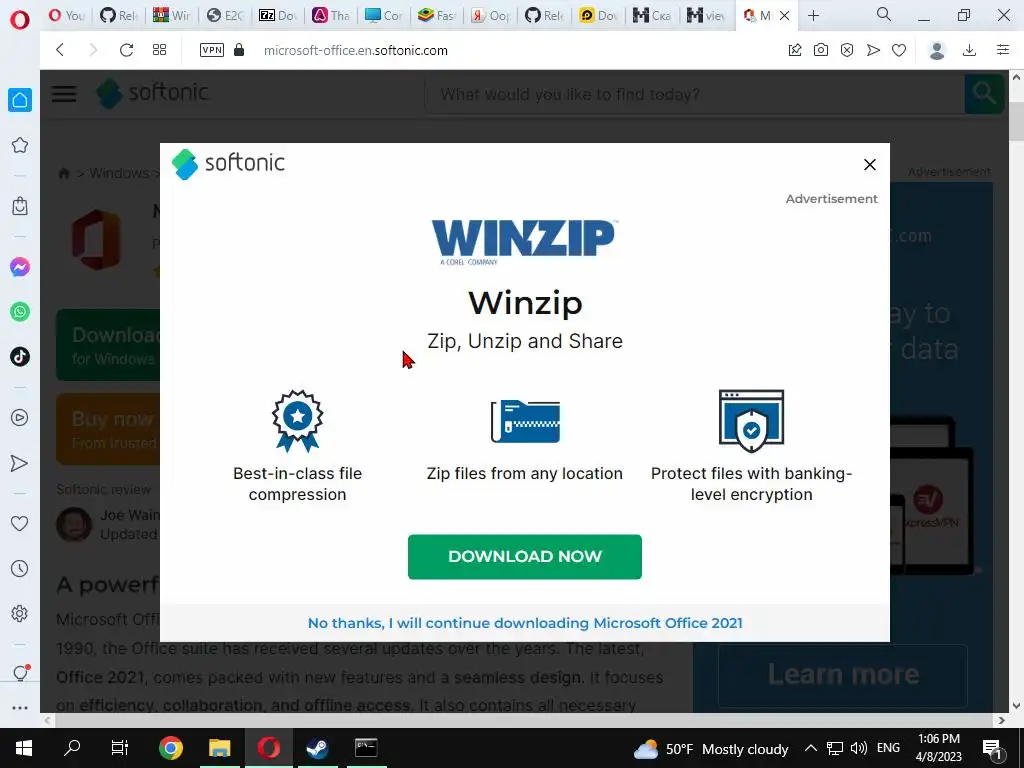Show hidden system tray icons
Image resolution: width=1024 pixels, height=768 pixels.
pos(810,748)
